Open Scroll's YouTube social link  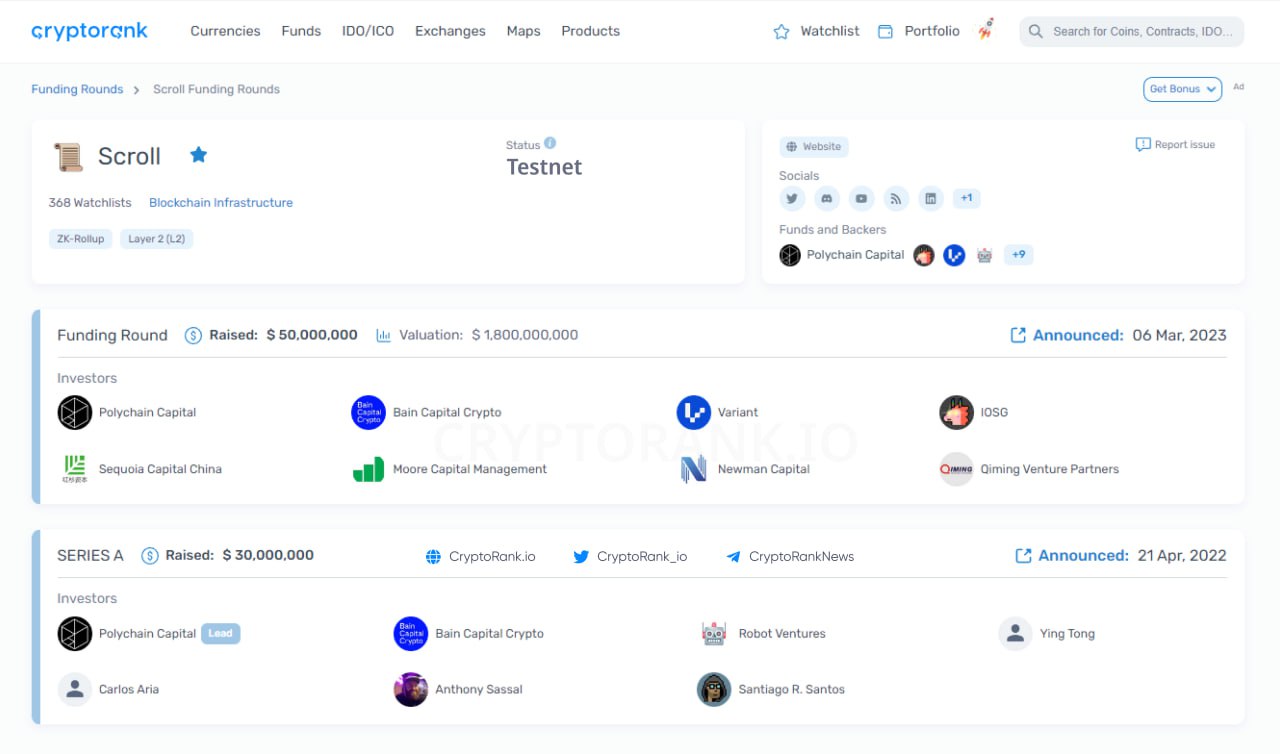[861, 198]
